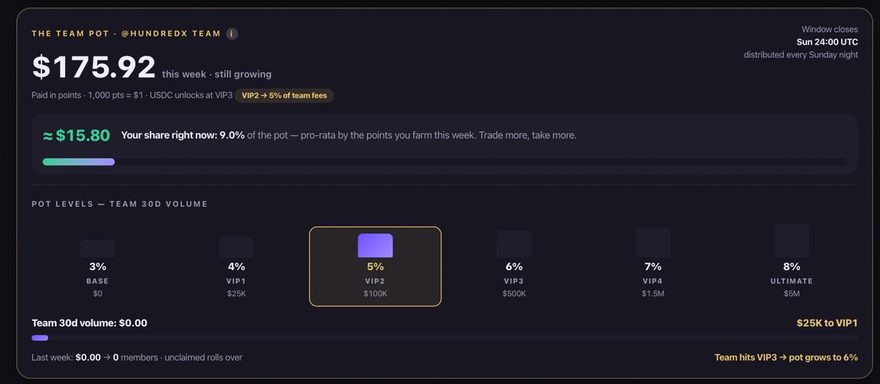The width and height of the screenshot is (880, 384).
Task: Click the VIP3 level bar icon
Action: 514,244
